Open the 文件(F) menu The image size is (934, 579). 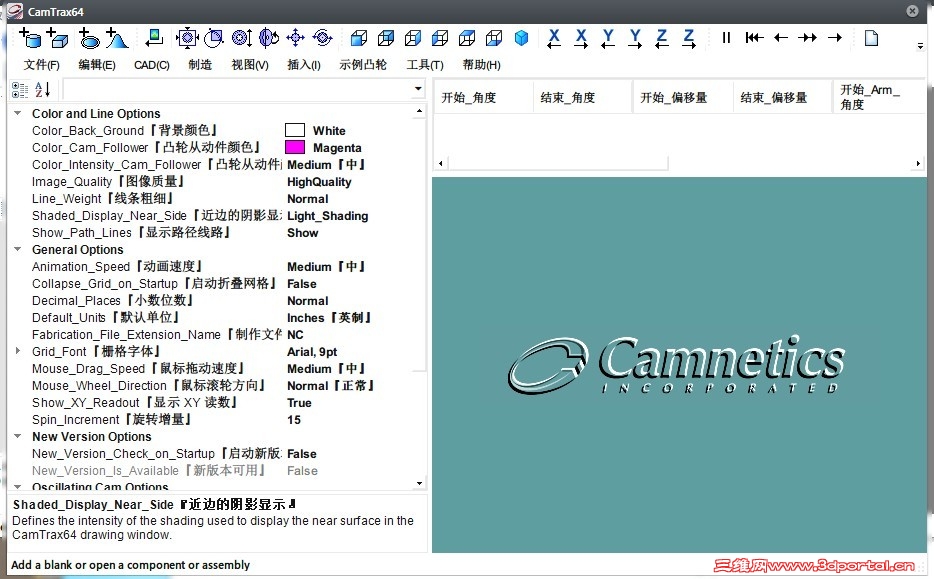tap(41, 65)
